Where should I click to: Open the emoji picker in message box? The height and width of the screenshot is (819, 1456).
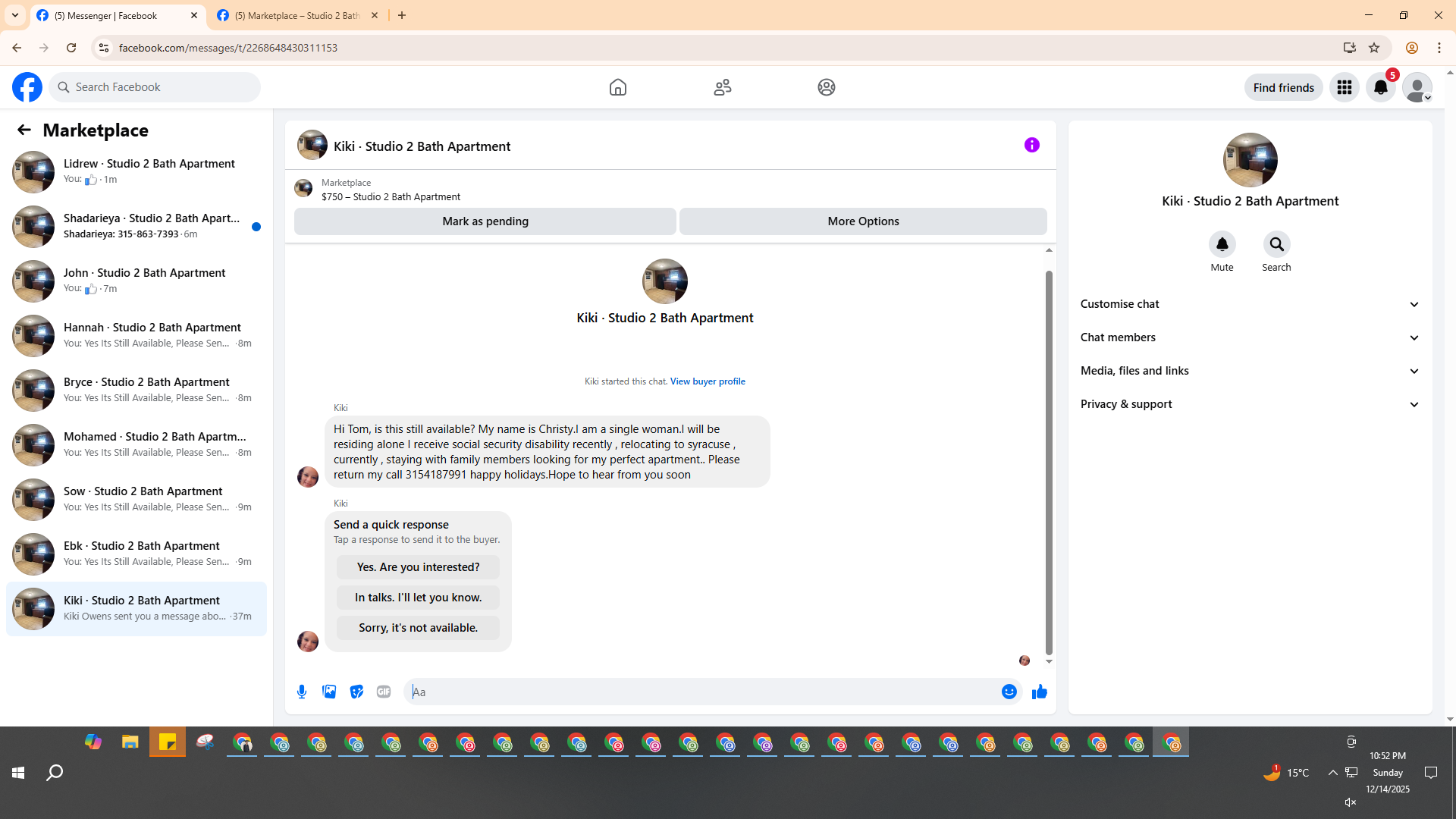click(1009, 692)
